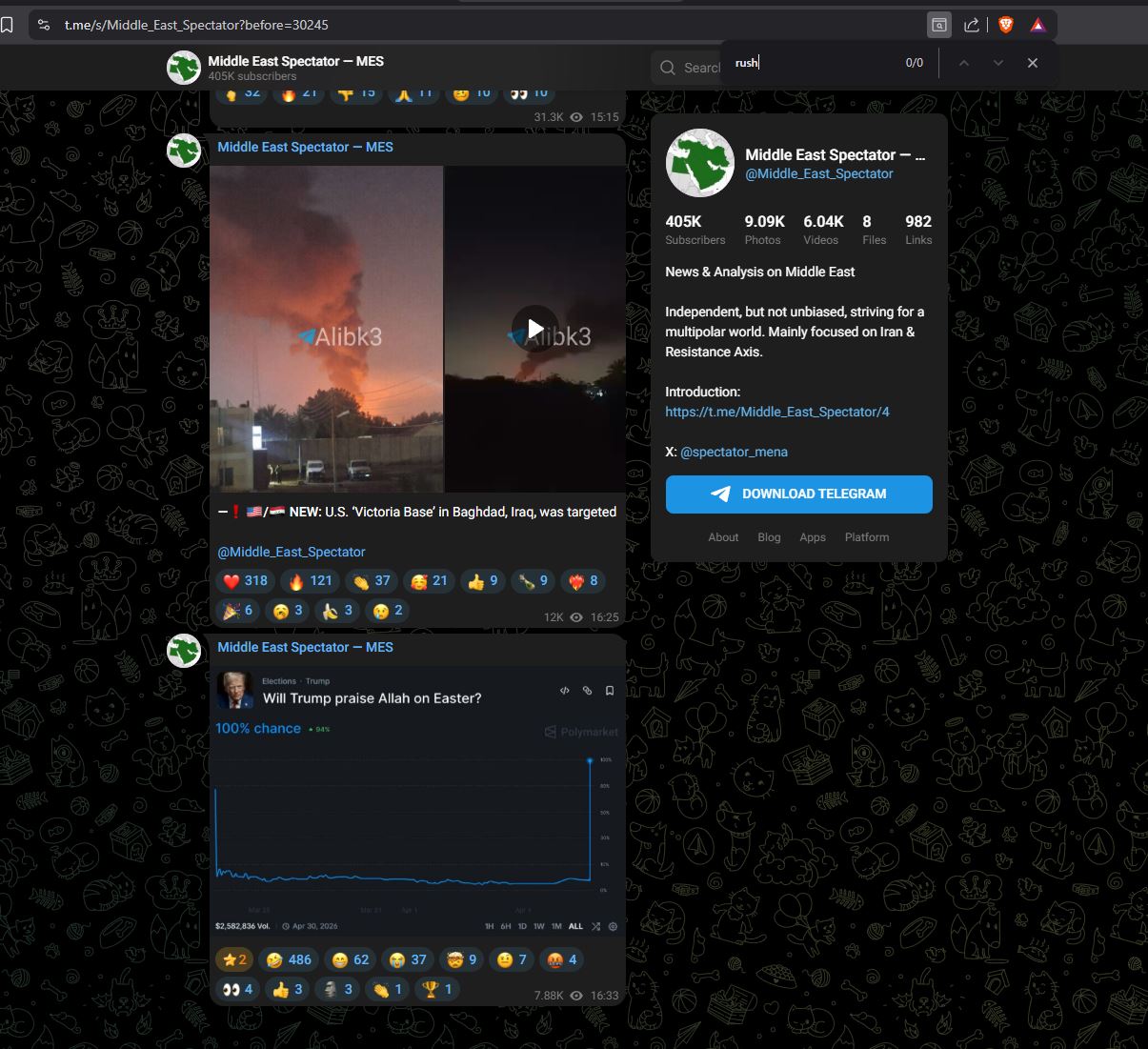Open @spectator_mena X link
The image size is (1148, 1049).
coord(734,452)
